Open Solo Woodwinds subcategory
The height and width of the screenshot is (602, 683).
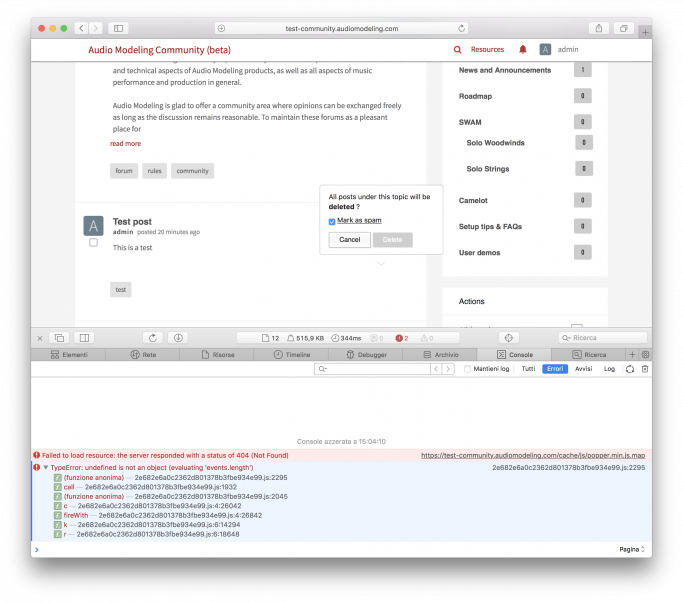click(x=495, y=143)
